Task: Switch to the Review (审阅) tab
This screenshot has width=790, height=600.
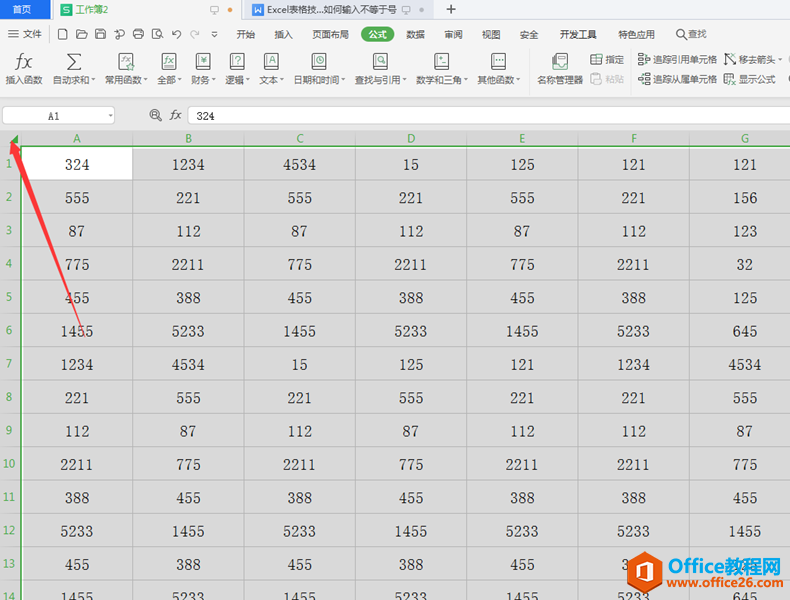Action: tap(453, 34)
